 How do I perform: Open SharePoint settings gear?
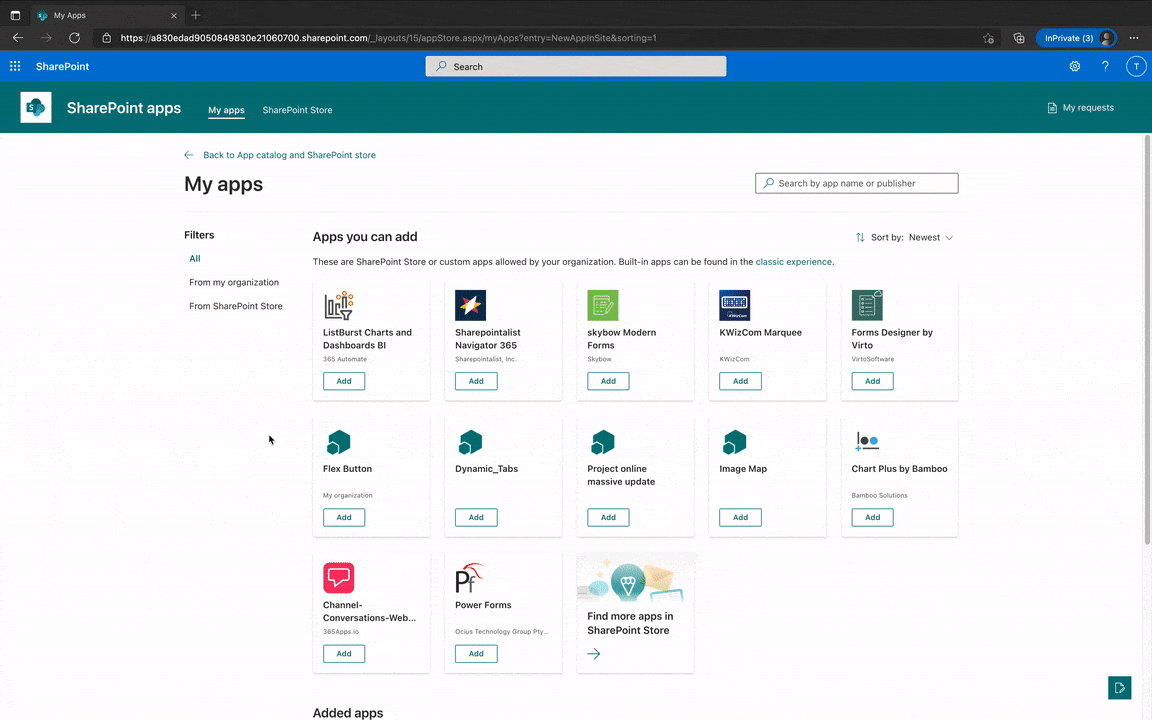(1074, 66)
